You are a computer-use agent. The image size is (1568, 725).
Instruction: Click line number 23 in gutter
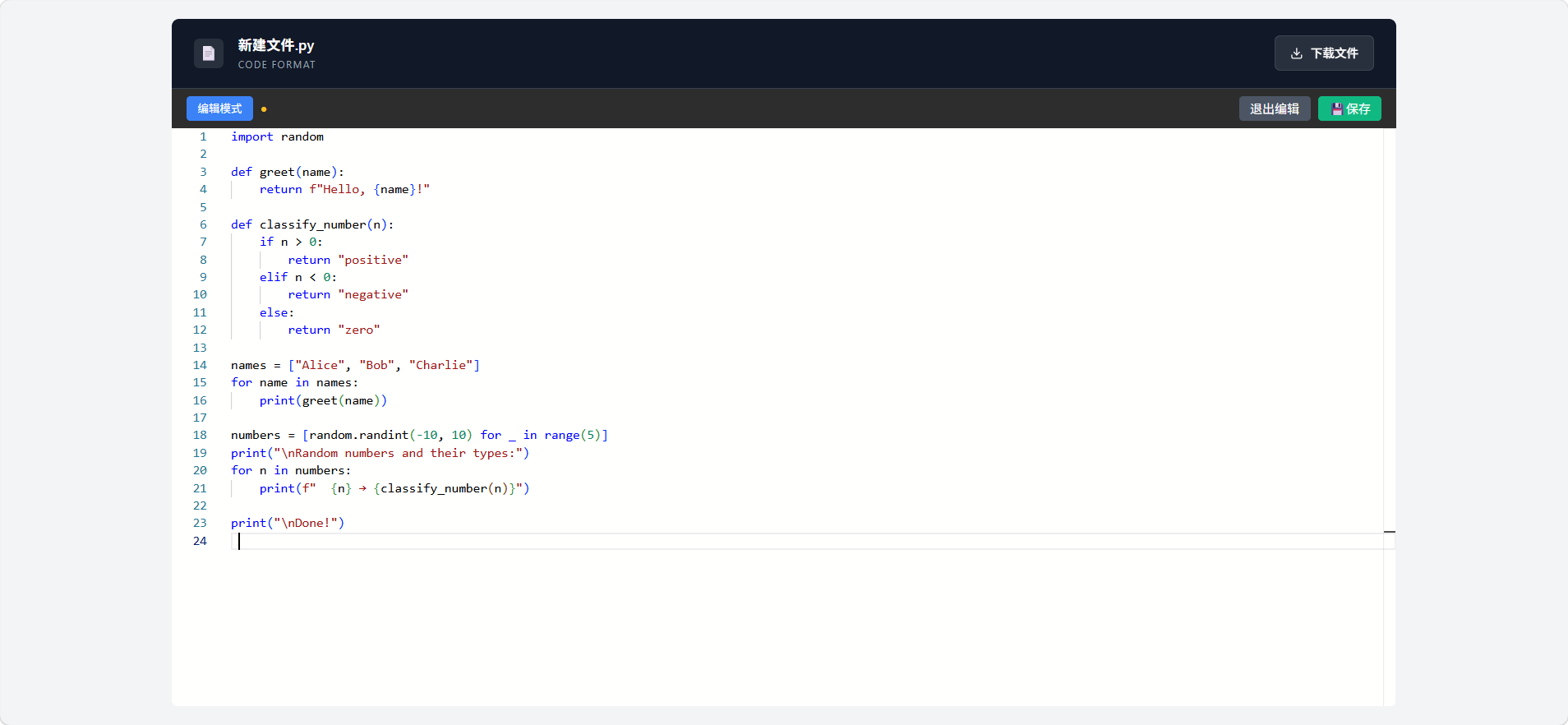[200, 523]
